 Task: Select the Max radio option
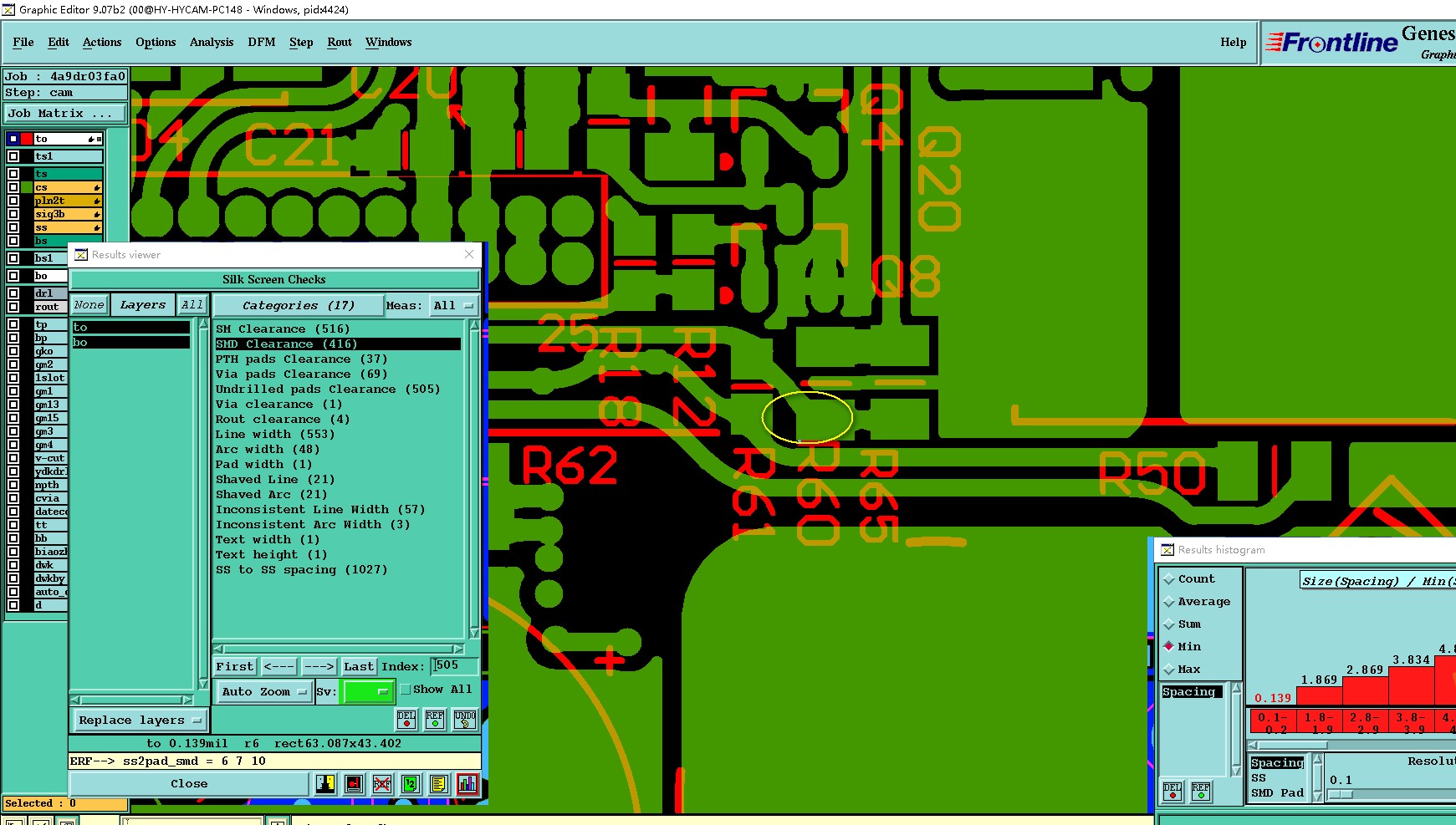pos(1169,670)
